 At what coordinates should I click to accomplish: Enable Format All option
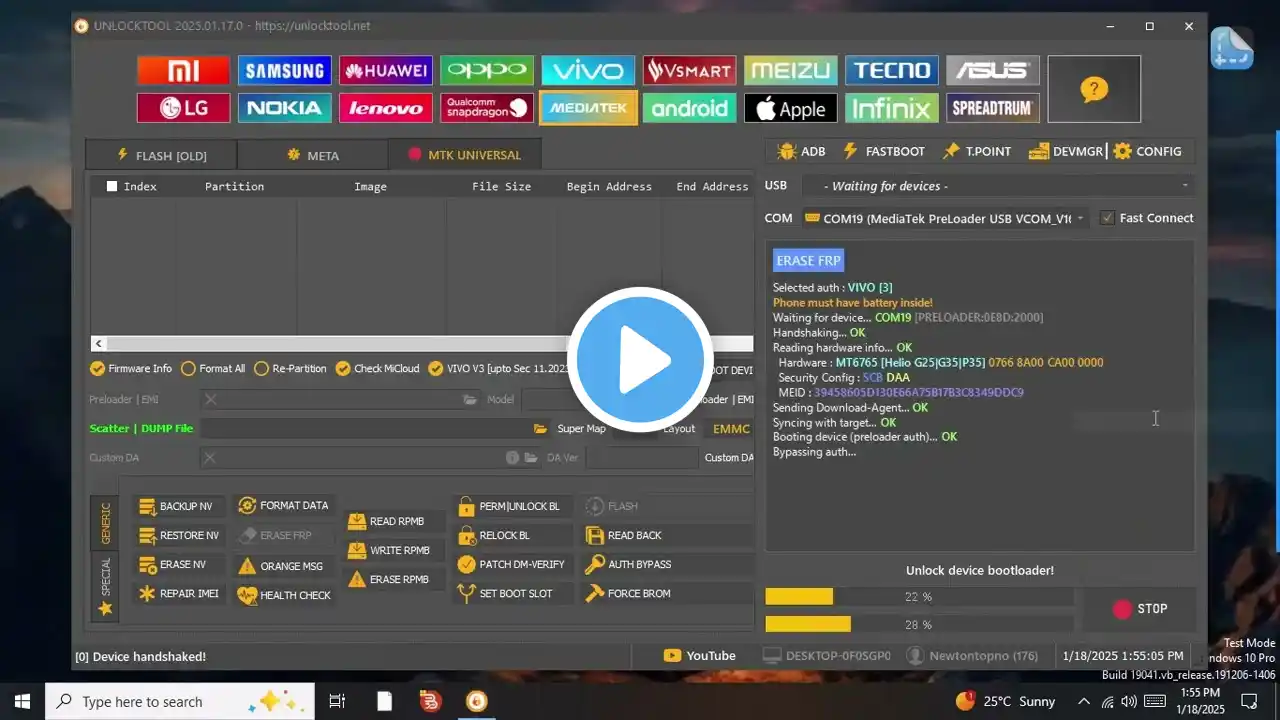pyautogui.click(x=213, y=368)
